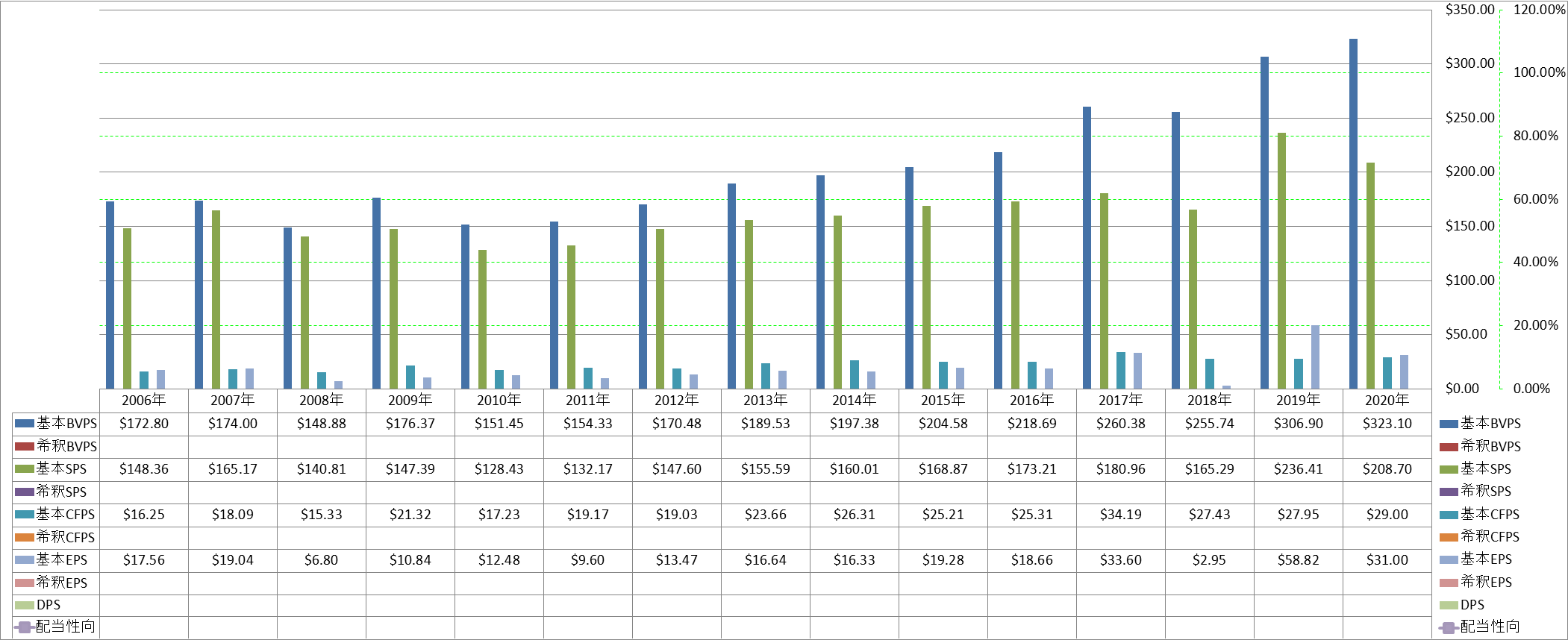Select the $323.10 BVPS cell for 2020

1387,424
